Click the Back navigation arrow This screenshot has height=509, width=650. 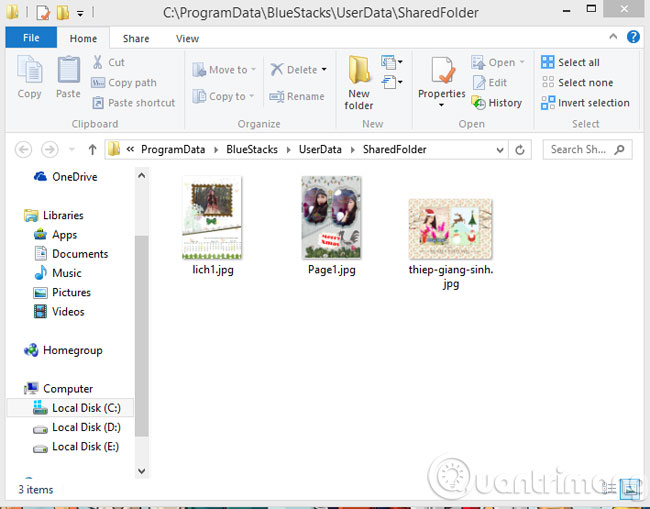pos(23,149)
